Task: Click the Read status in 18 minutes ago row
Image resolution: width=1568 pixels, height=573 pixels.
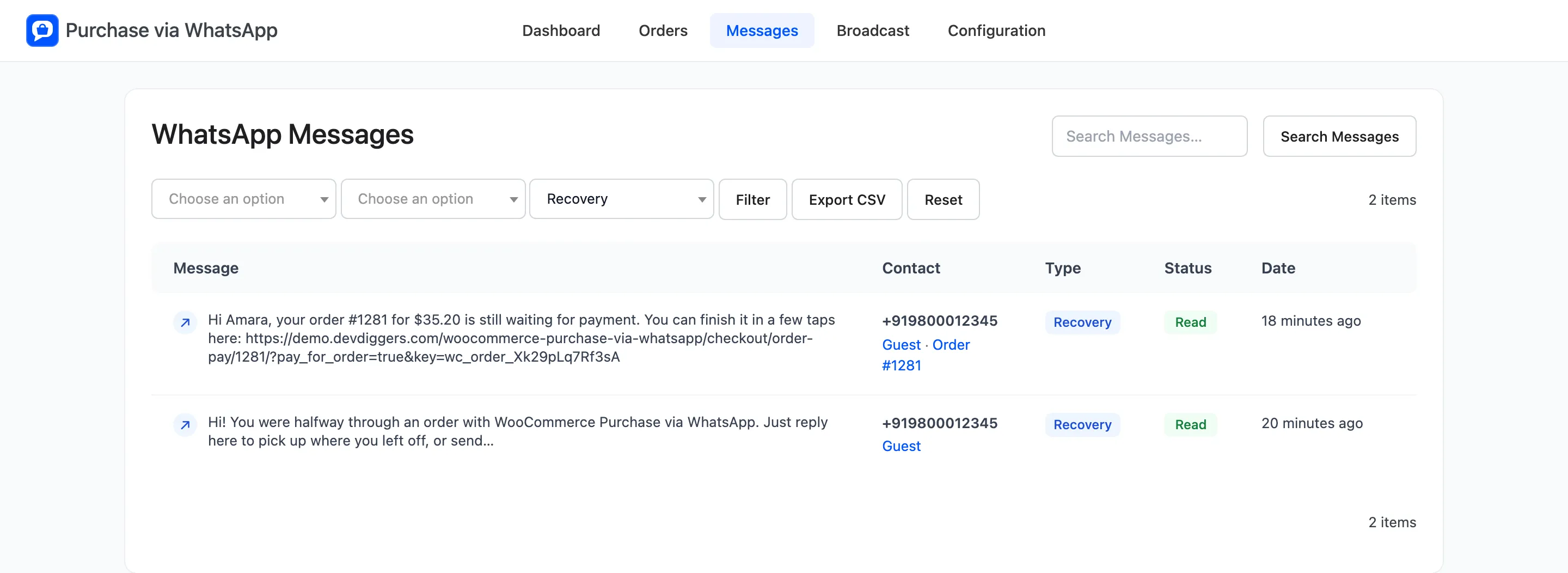Action: point(1190,323)
